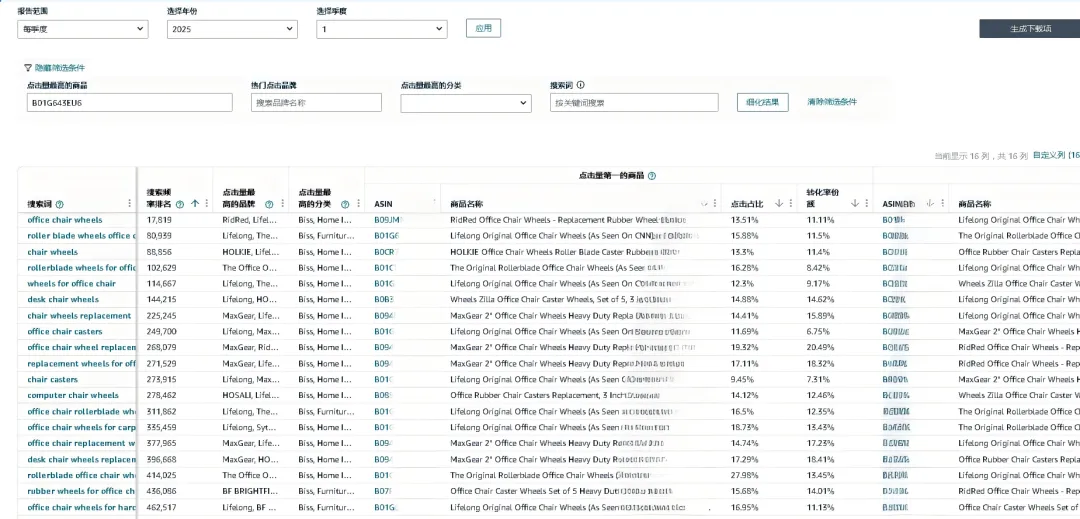Viewport: 1080px width, 519px height.
Task: Open menu dots in second ASIN column header
Action: pos(942,204)
